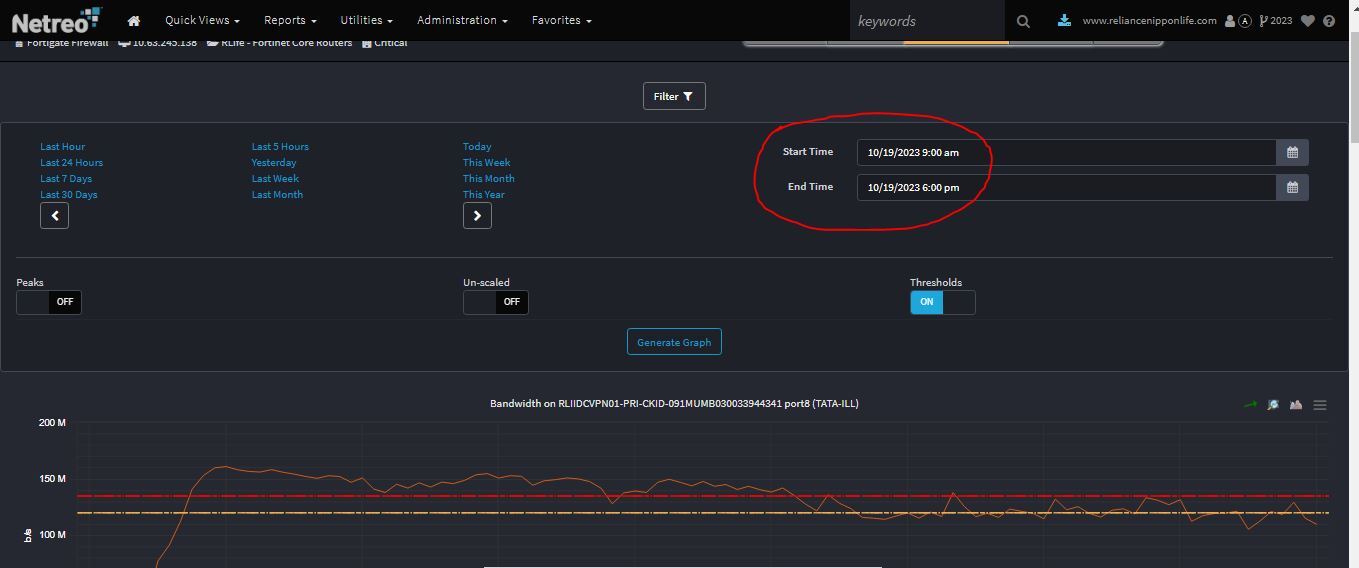Click the version branch icon 2023
The height and width of the screenshot is (568, 1359).
tap(1276, 21)
